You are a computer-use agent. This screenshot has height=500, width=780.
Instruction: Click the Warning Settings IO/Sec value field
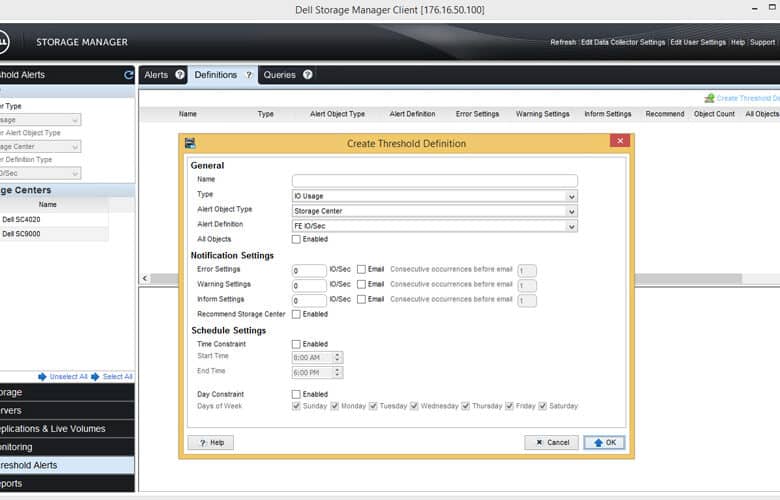(x=309, y=286)
